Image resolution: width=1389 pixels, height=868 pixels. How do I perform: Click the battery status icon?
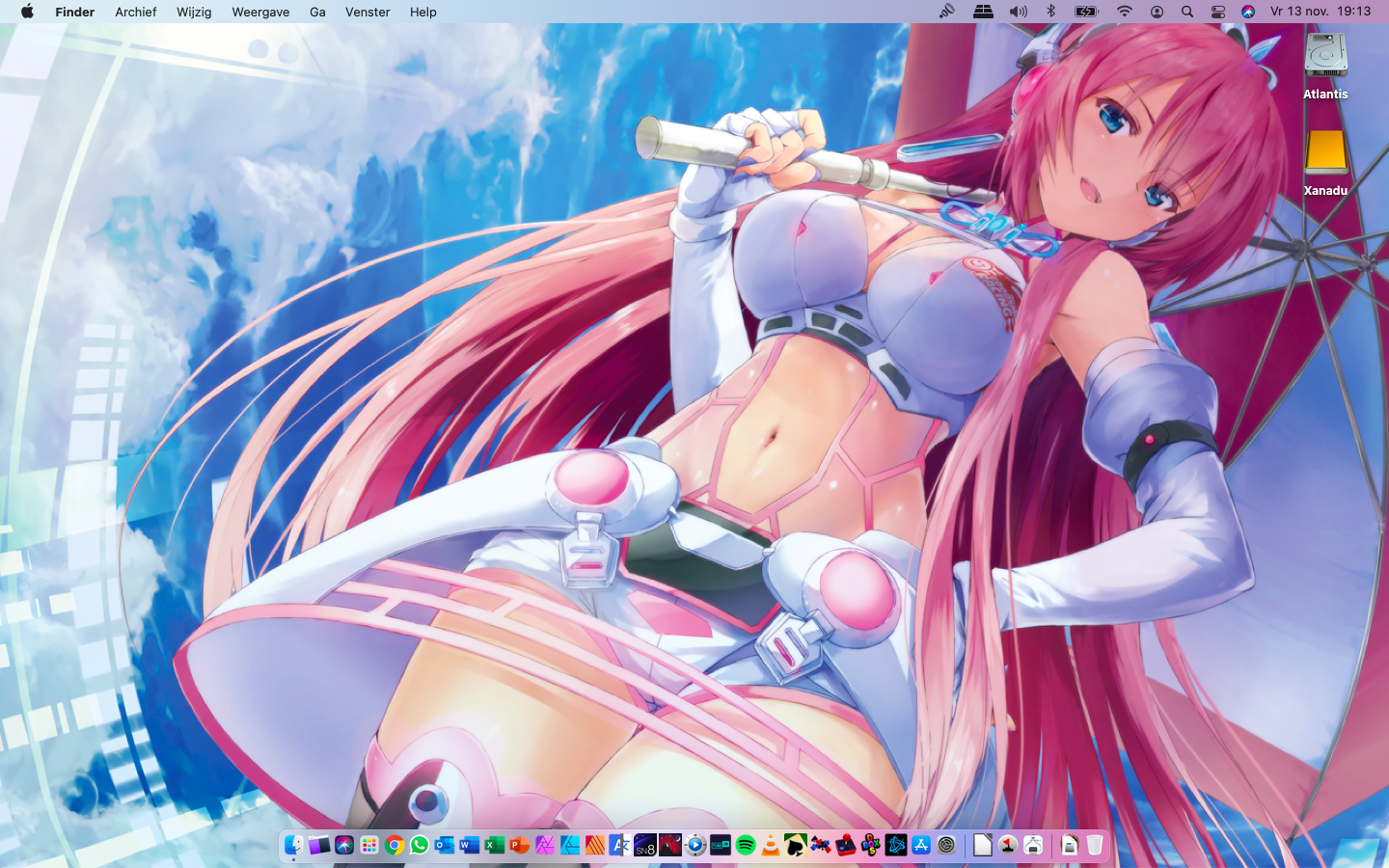[1086, 12]
